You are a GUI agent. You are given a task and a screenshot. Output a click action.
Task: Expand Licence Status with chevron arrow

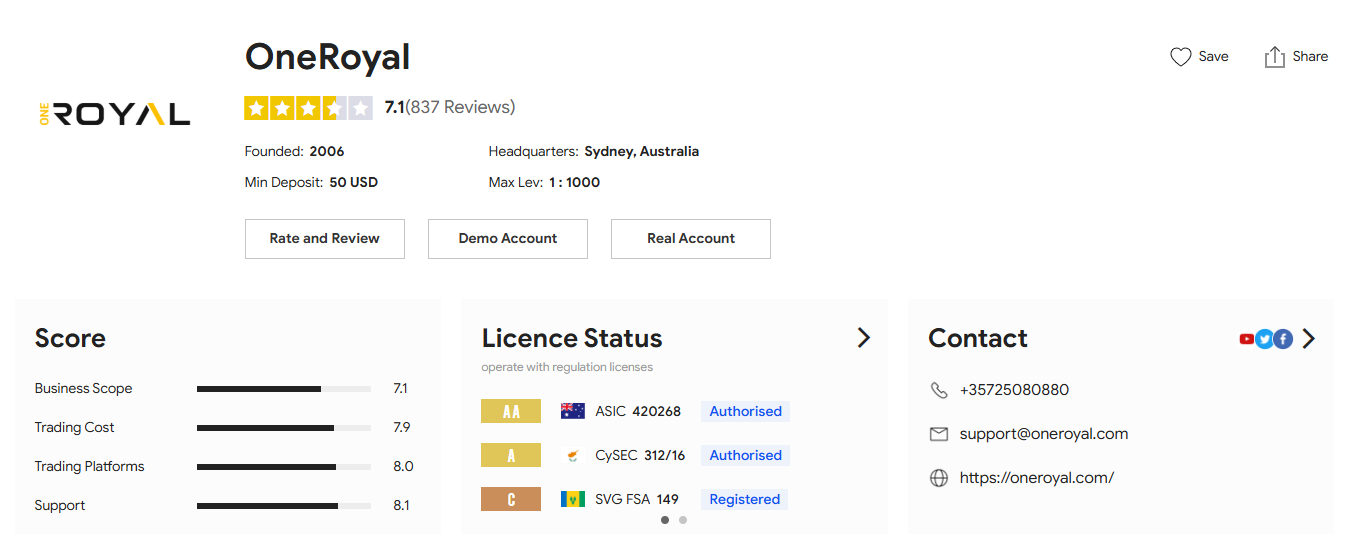pos(864,338)
